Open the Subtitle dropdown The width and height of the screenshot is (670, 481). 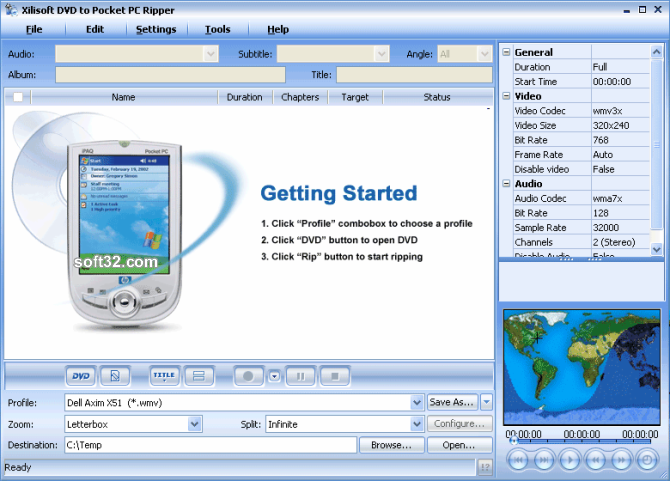(x=382, y=54)
